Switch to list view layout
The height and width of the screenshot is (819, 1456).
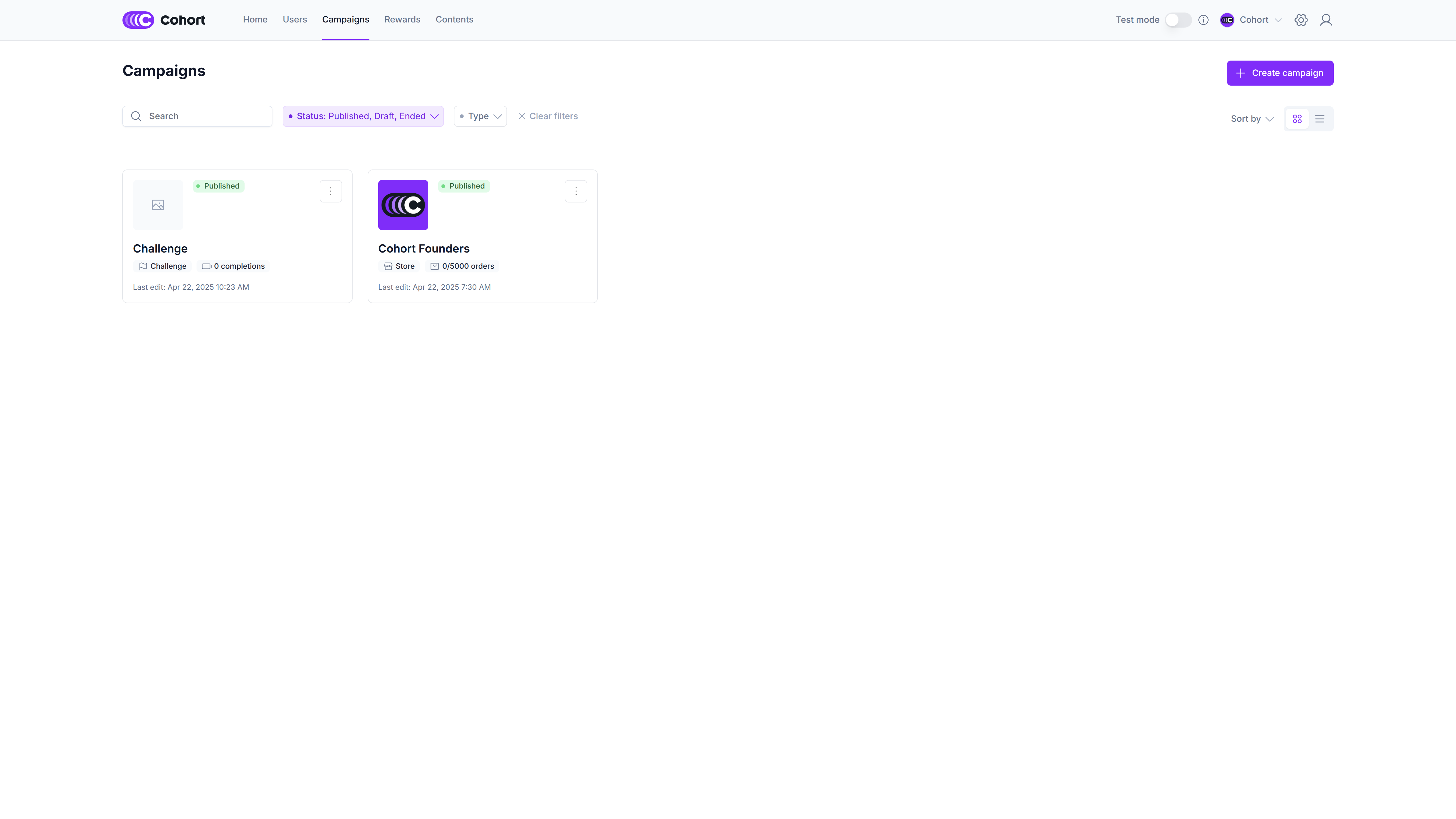click(1319, 119)
